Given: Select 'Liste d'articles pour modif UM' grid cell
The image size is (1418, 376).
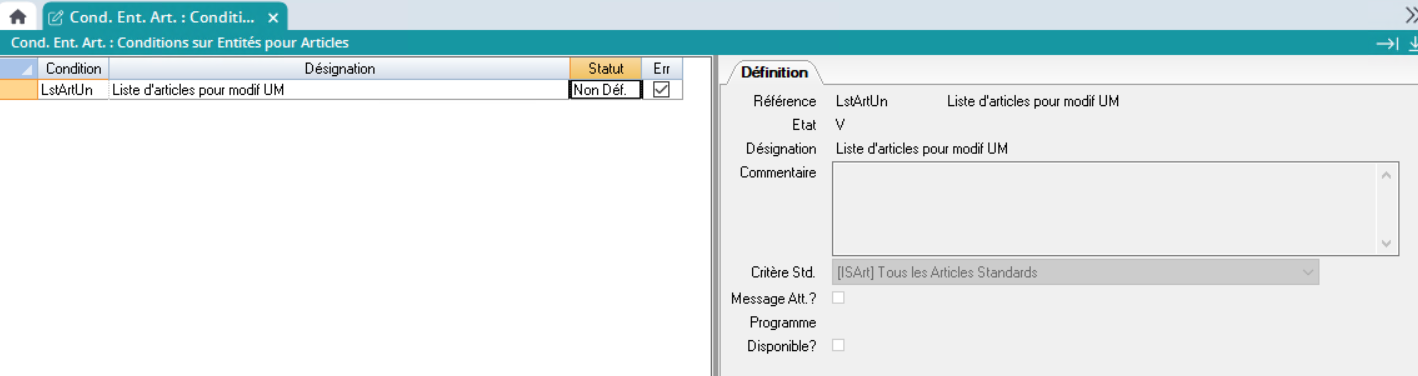Looking at the screenshot, I should (339, 90).
